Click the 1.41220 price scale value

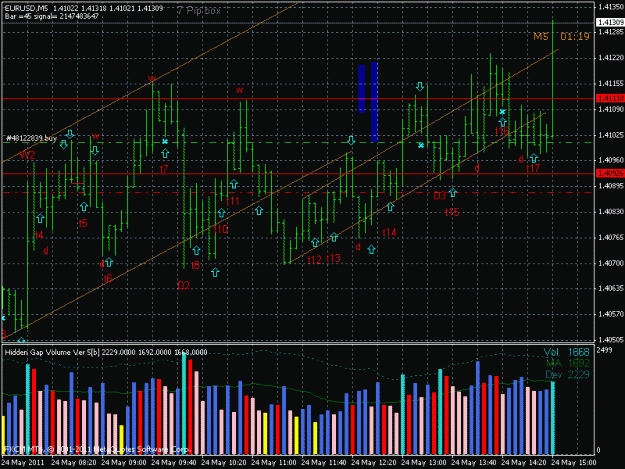(610, 58)
